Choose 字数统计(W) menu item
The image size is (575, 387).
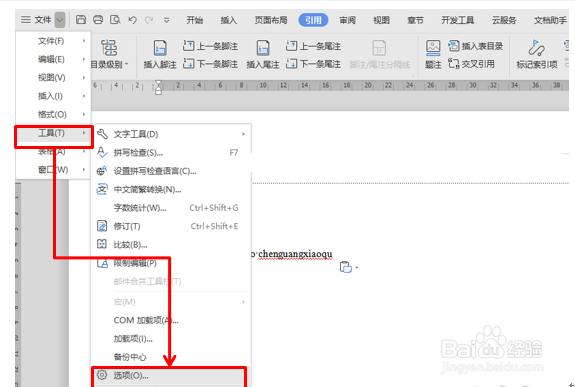tap(171, 208)
